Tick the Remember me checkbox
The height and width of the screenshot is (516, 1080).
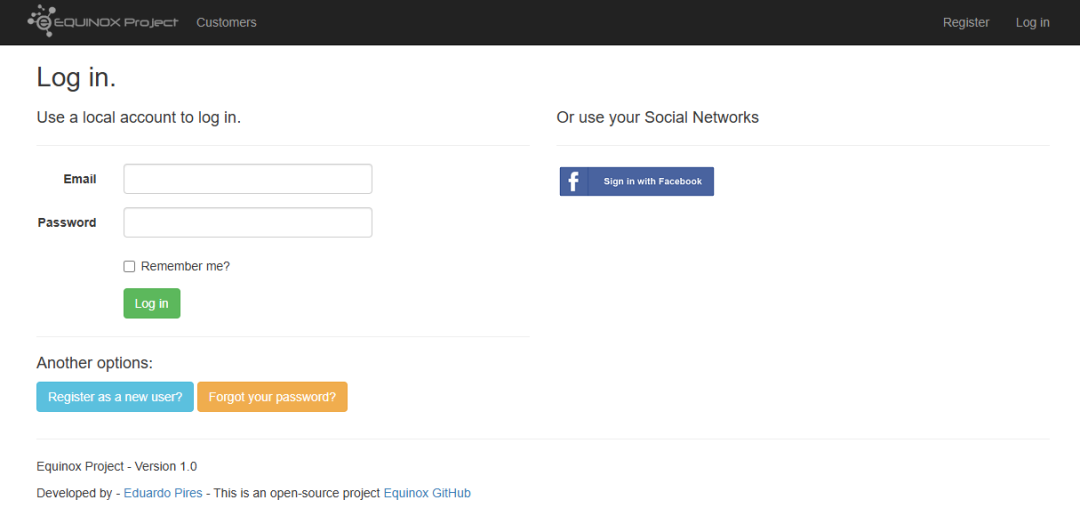click(129, 267)
